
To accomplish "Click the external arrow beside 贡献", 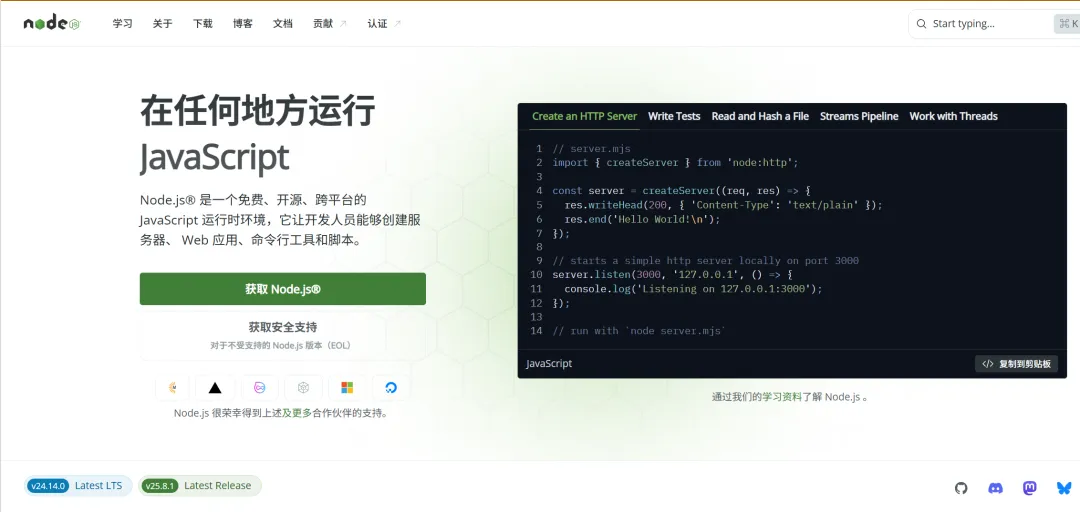I will point(343,23).
